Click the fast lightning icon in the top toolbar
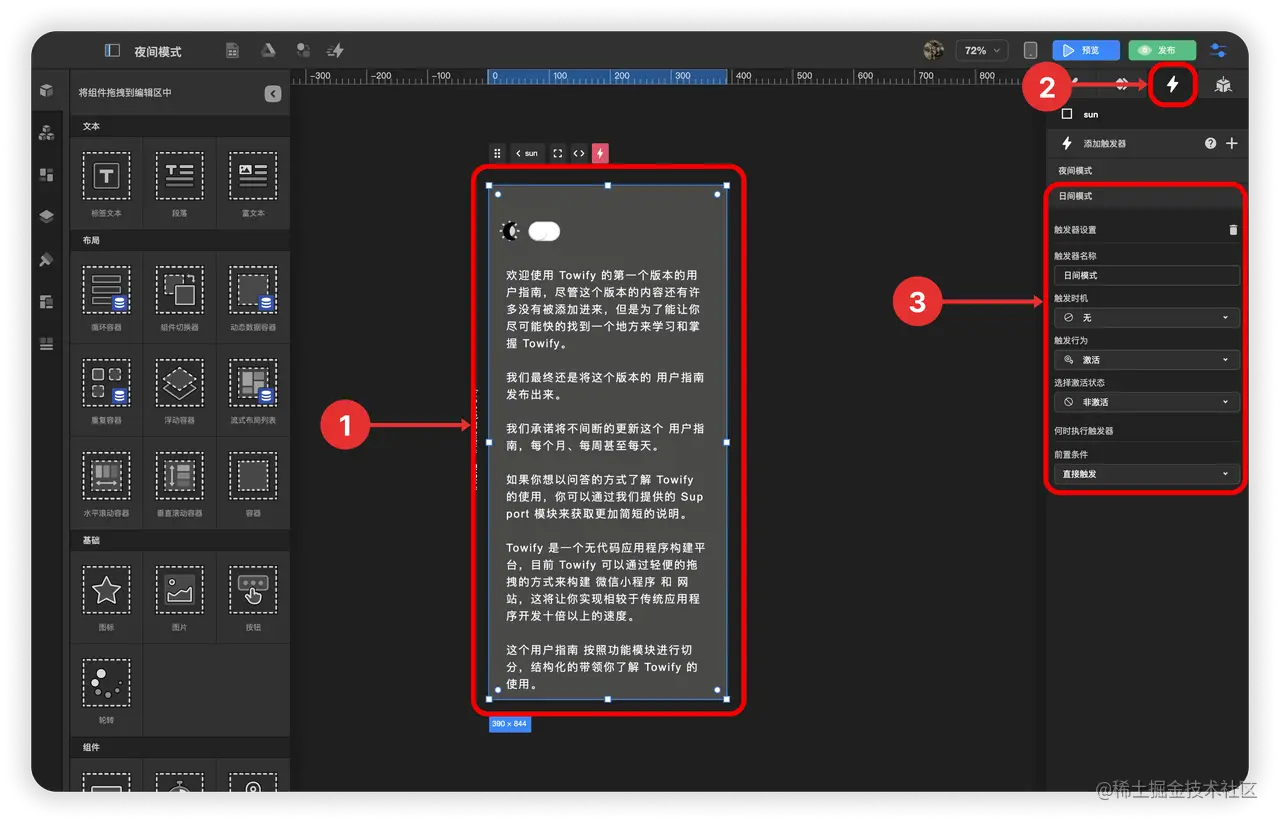The height and width of the screenshot is (823, 1280). point(336,50)
